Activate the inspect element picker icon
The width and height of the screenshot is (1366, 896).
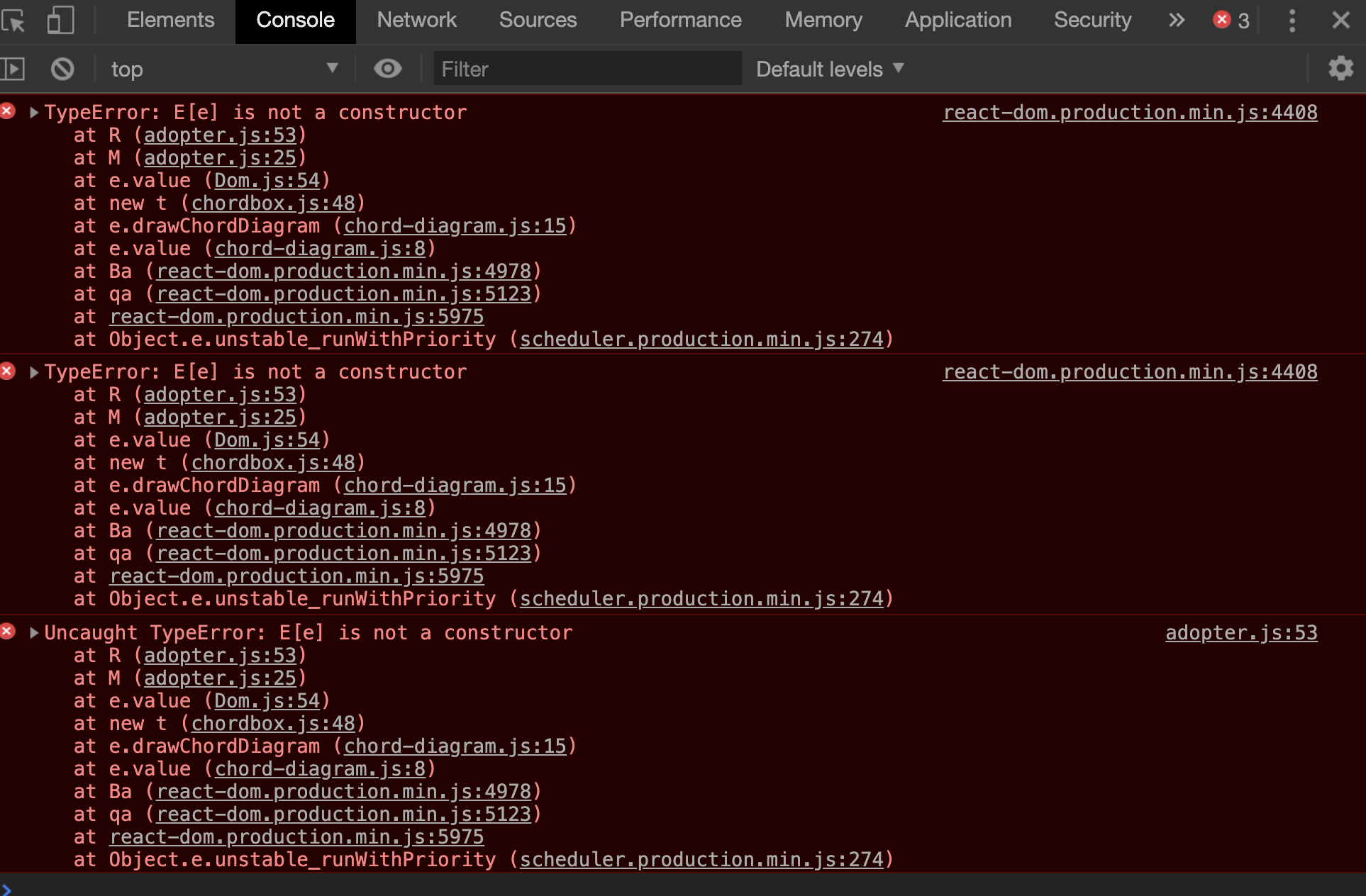tap(14, 21)
